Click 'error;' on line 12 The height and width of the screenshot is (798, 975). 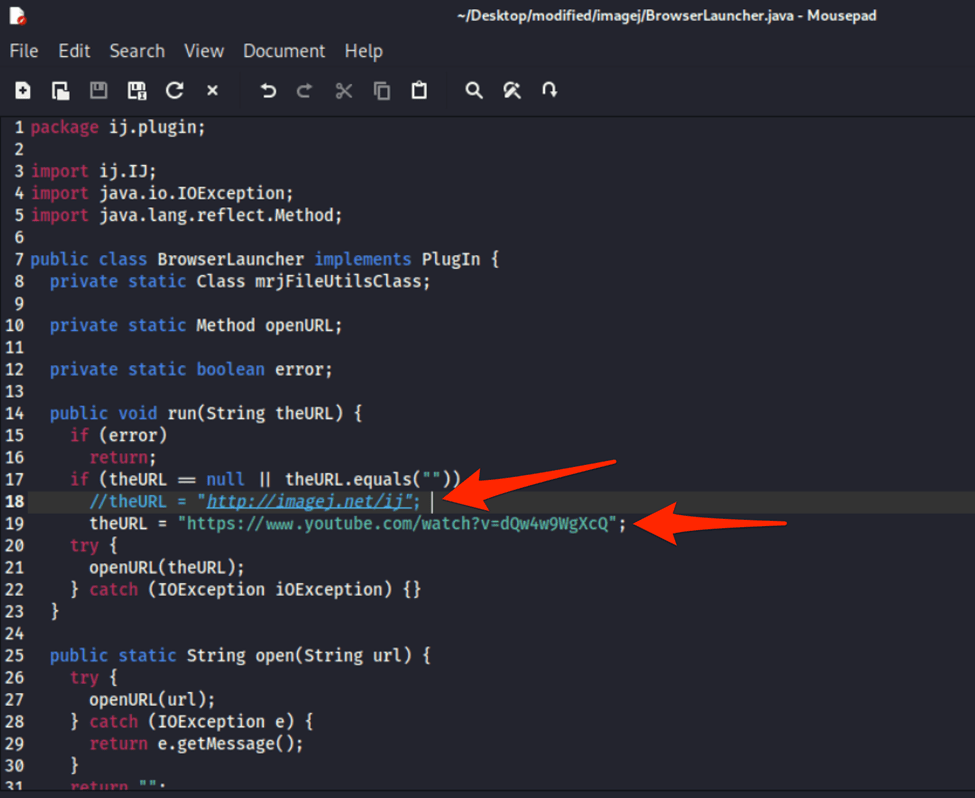303,369
